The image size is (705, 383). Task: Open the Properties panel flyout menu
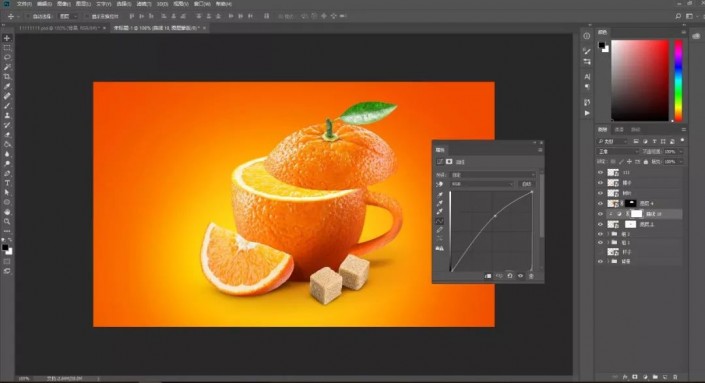click(540, 150)
